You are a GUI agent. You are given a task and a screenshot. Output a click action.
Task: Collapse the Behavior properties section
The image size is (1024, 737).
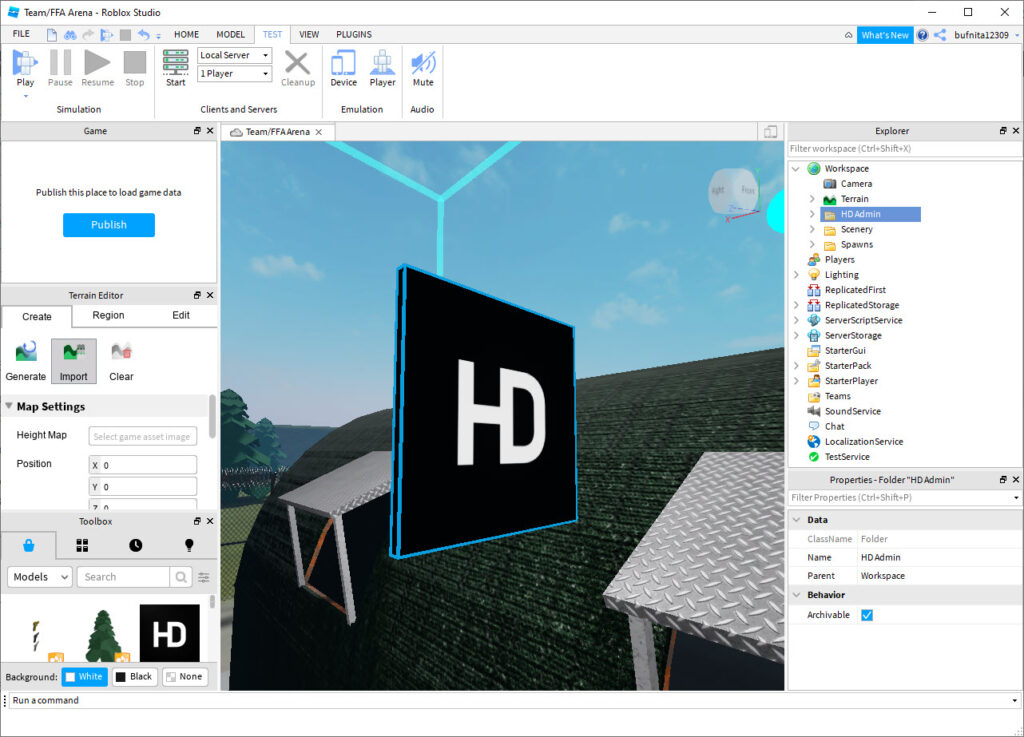pos(797,595)
